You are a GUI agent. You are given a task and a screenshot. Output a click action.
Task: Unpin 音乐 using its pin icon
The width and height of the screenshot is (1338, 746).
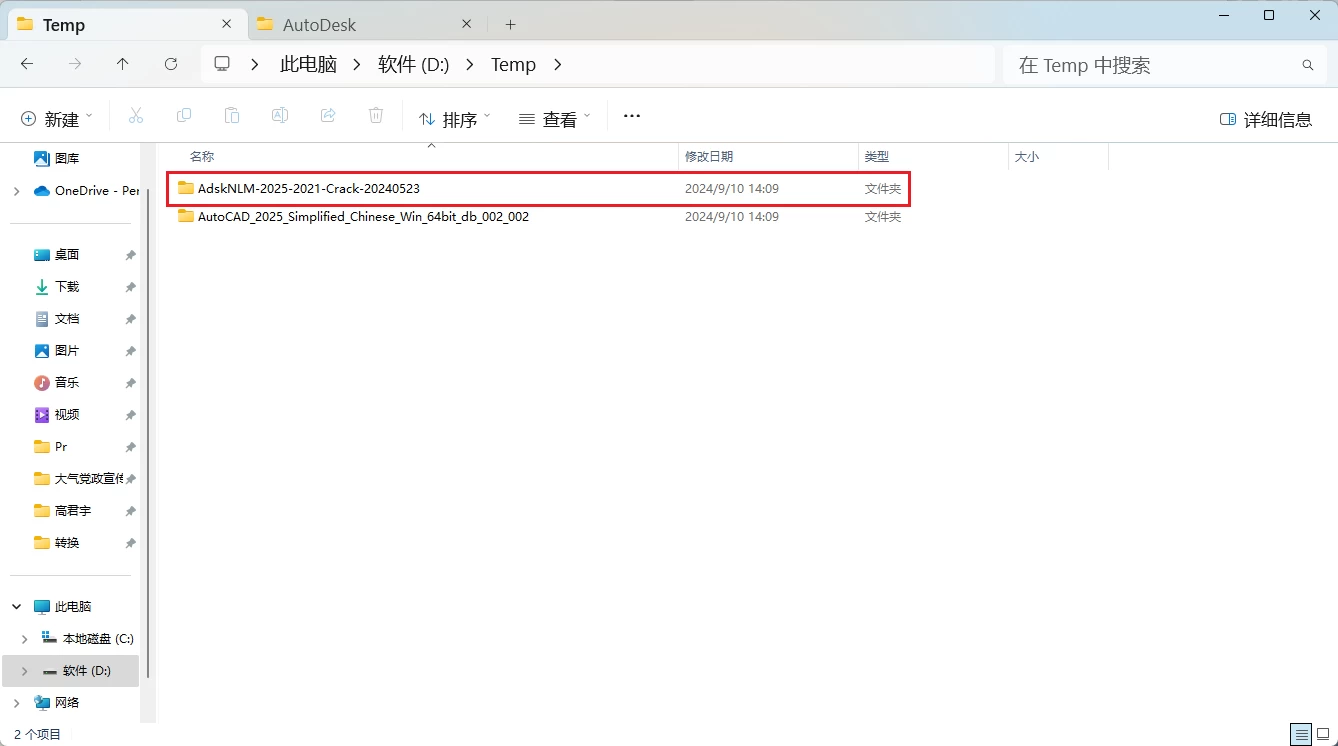130,383
